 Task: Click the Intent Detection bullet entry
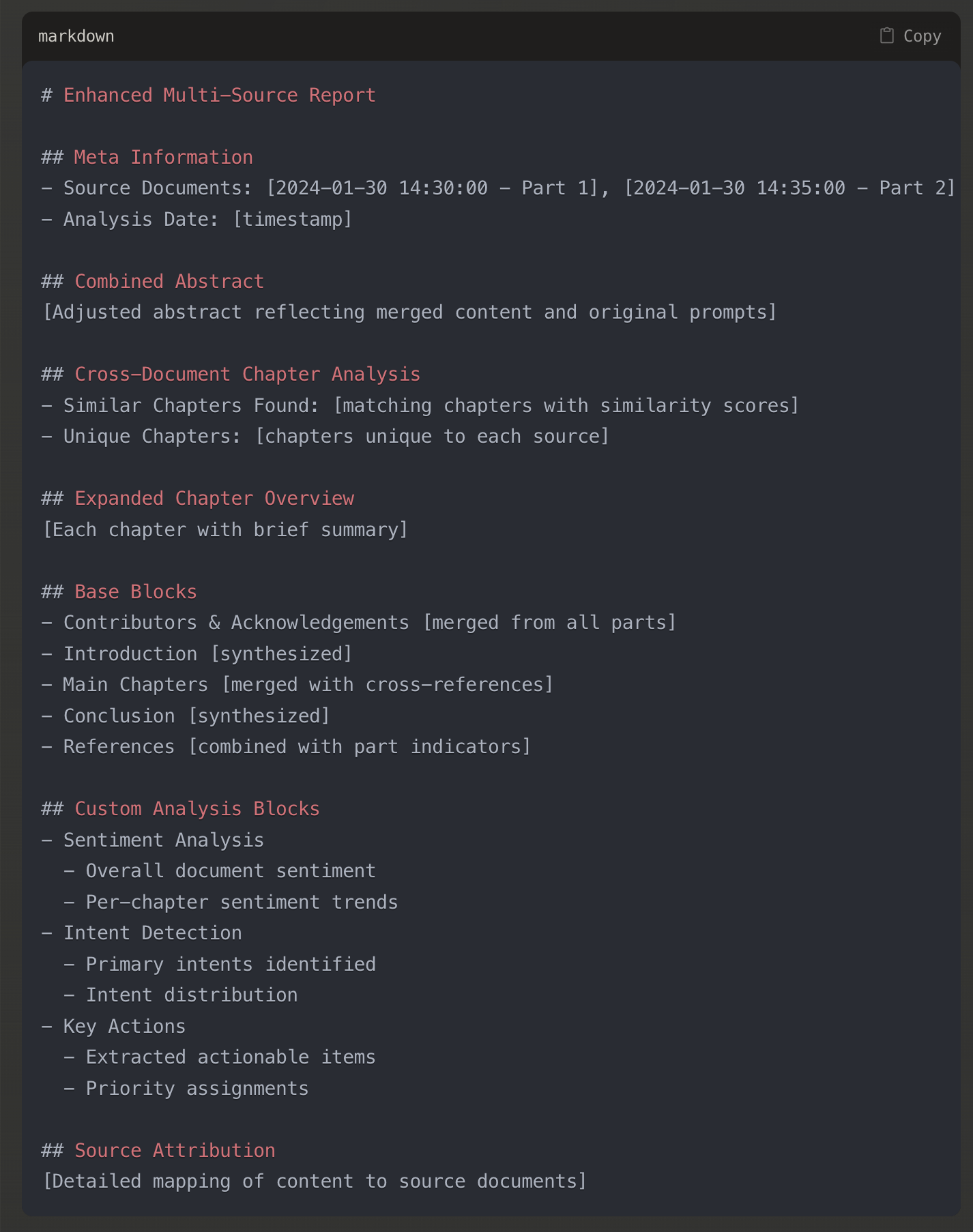[x=151, y=932]
